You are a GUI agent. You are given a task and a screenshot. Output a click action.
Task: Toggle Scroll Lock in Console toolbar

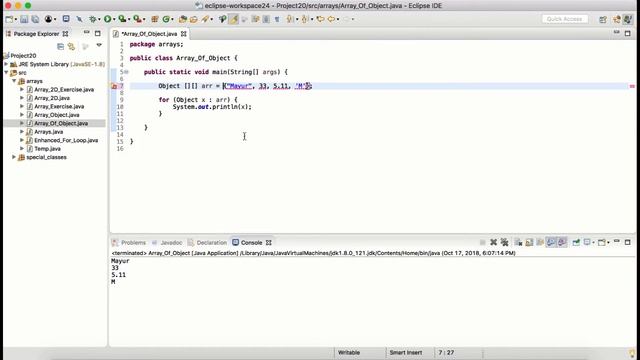(x=529, y=242)
